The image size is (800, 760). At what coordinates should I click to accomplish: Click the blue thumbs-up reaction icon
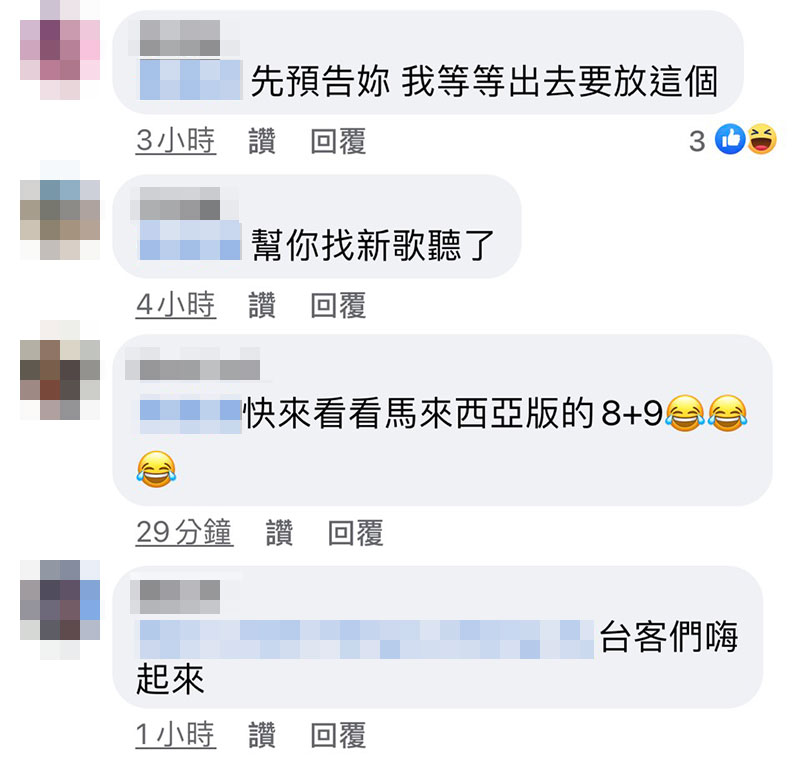[730, 139]
